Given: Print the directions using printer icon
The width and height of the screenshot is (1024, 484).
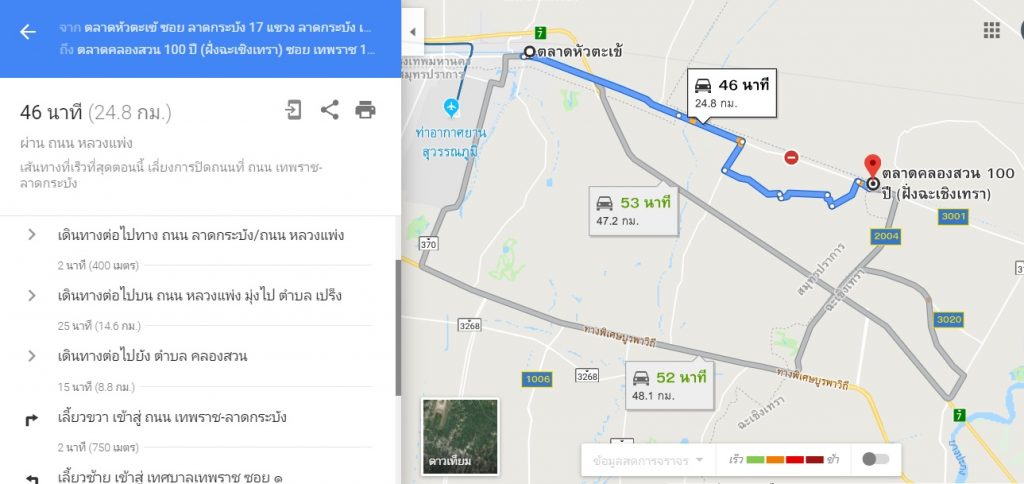Looking at the screenshot, I should pos(365,110).
